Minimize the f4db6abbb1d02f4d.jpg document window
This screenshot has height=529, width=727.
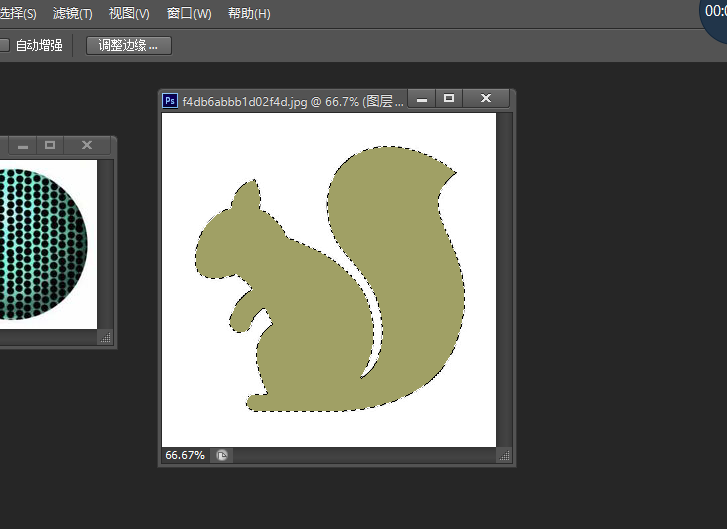pyautogui.click(x=421, y=99)
